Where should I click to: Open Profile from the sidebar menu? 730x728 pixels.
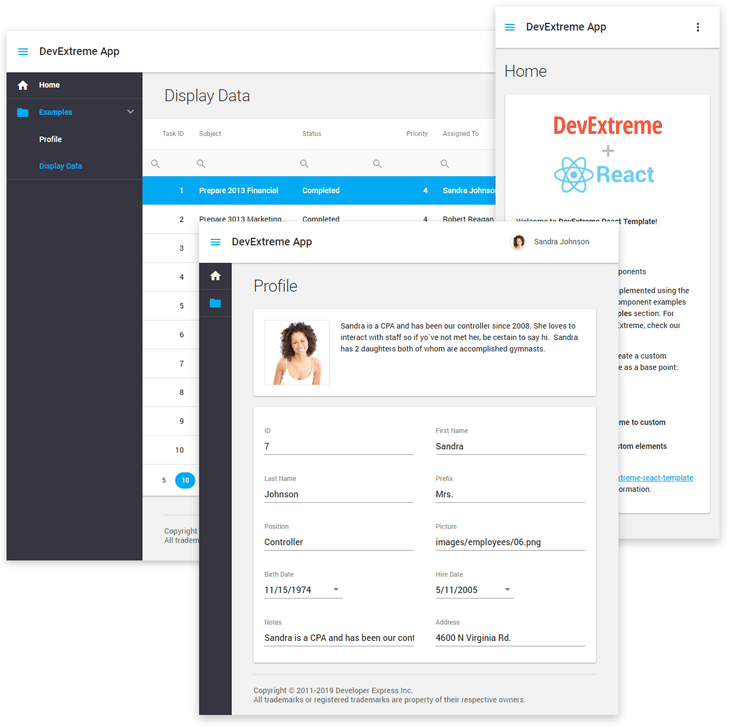pyautogui.click(x=74, y=139)
